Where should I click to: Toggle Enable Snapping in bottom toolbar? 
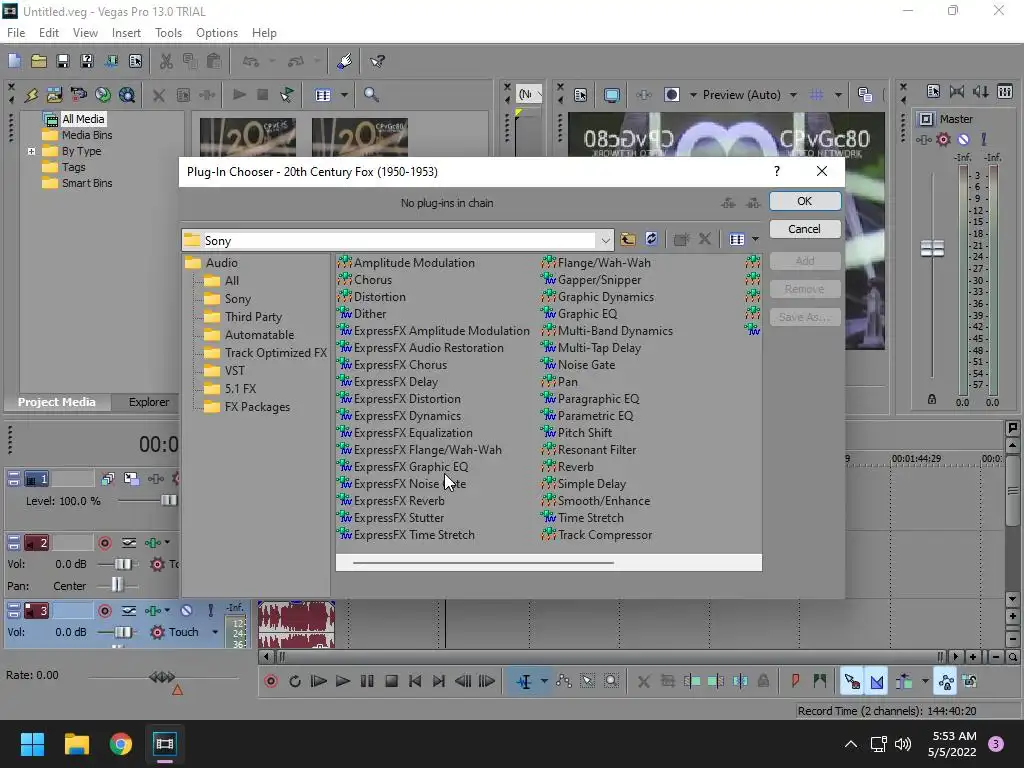852,681
